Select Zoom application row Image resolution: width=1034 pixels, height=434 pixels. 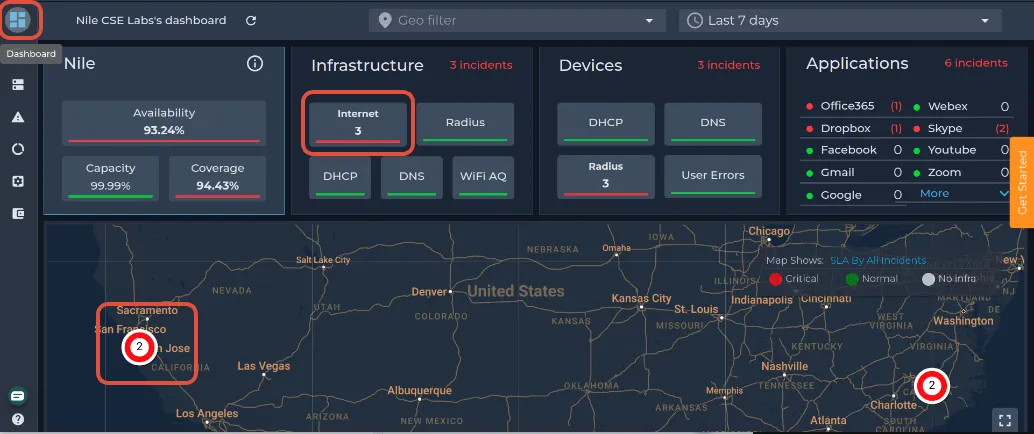pyautogui.click(x=961, y=172)
